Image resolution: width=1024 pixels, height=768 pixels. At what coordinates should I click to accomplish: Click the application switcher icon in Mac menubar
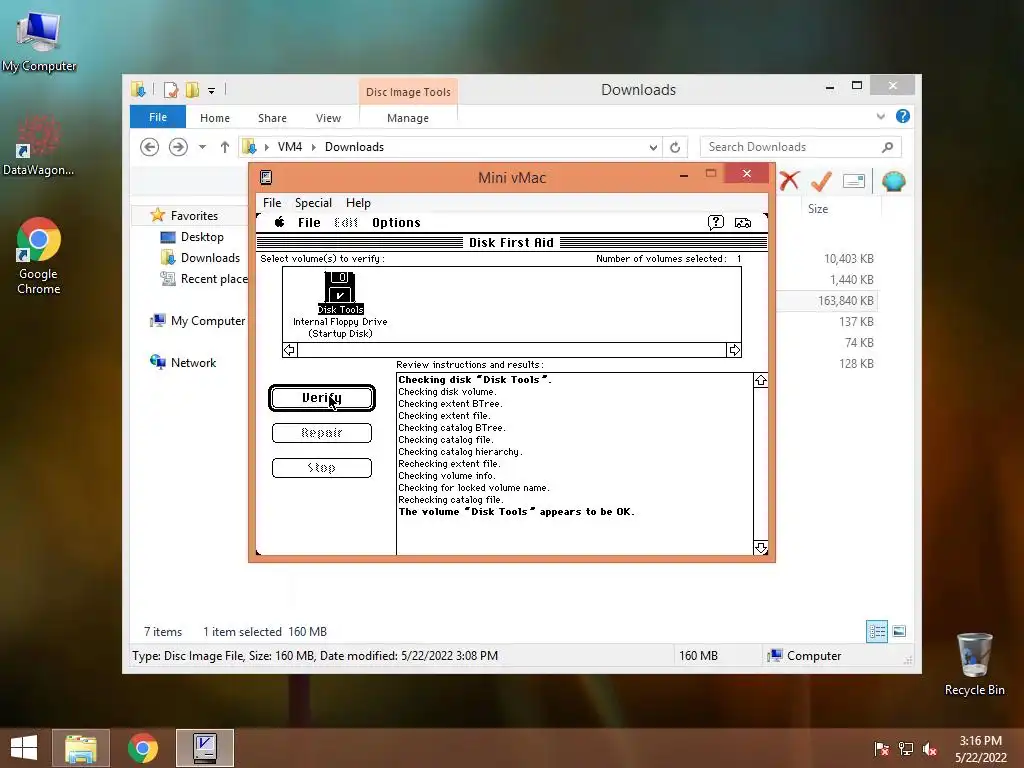(743, 223)
